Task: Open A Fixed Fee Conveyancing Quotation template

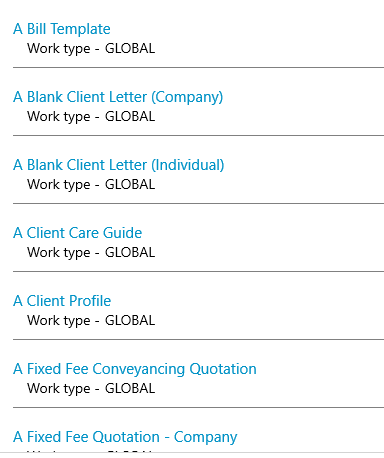Action: pyautogui.click(x=135, y=369)
